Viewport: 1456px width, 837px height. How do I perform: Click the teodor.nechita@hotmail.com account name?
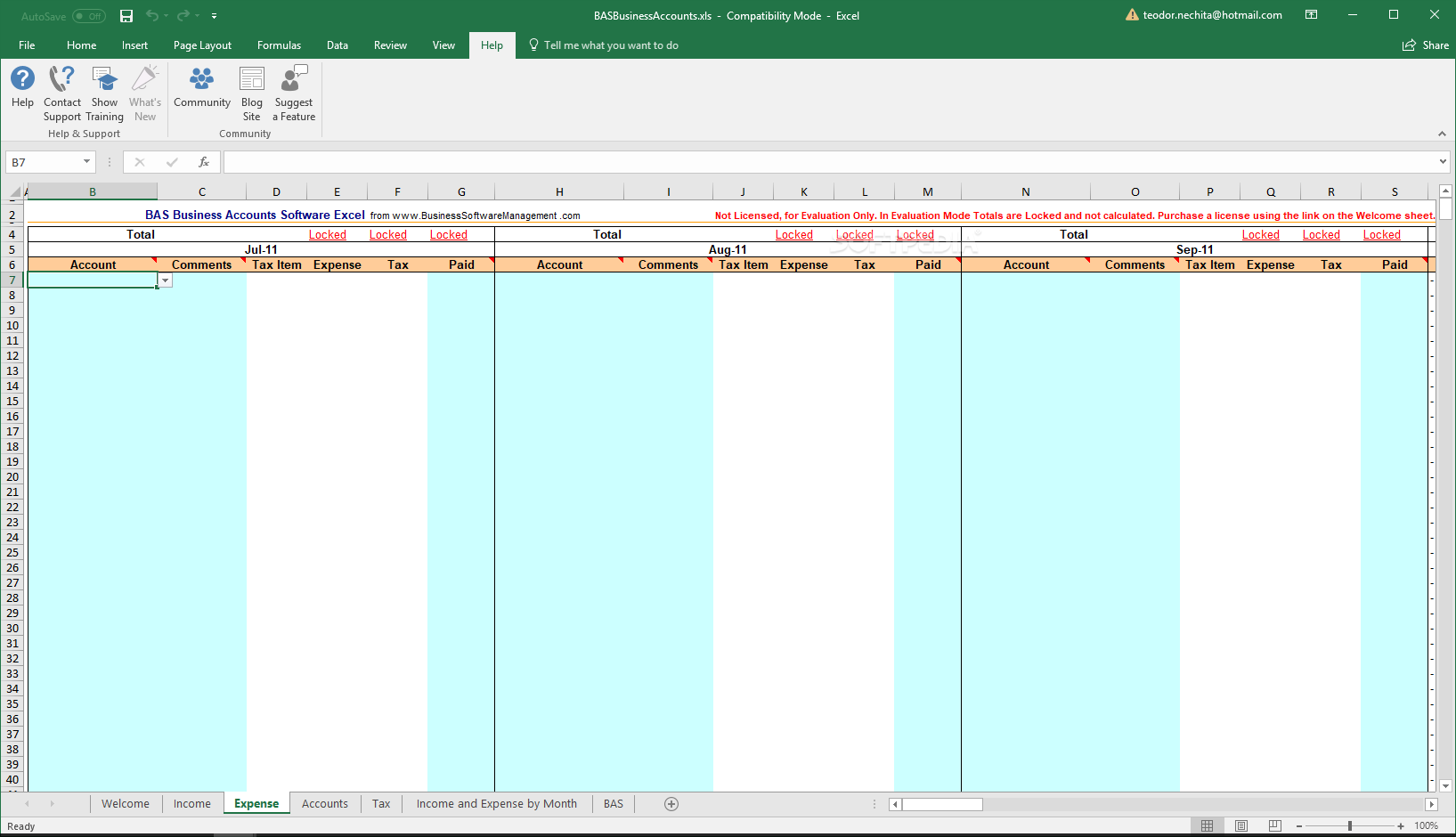tap(1213, 15)
